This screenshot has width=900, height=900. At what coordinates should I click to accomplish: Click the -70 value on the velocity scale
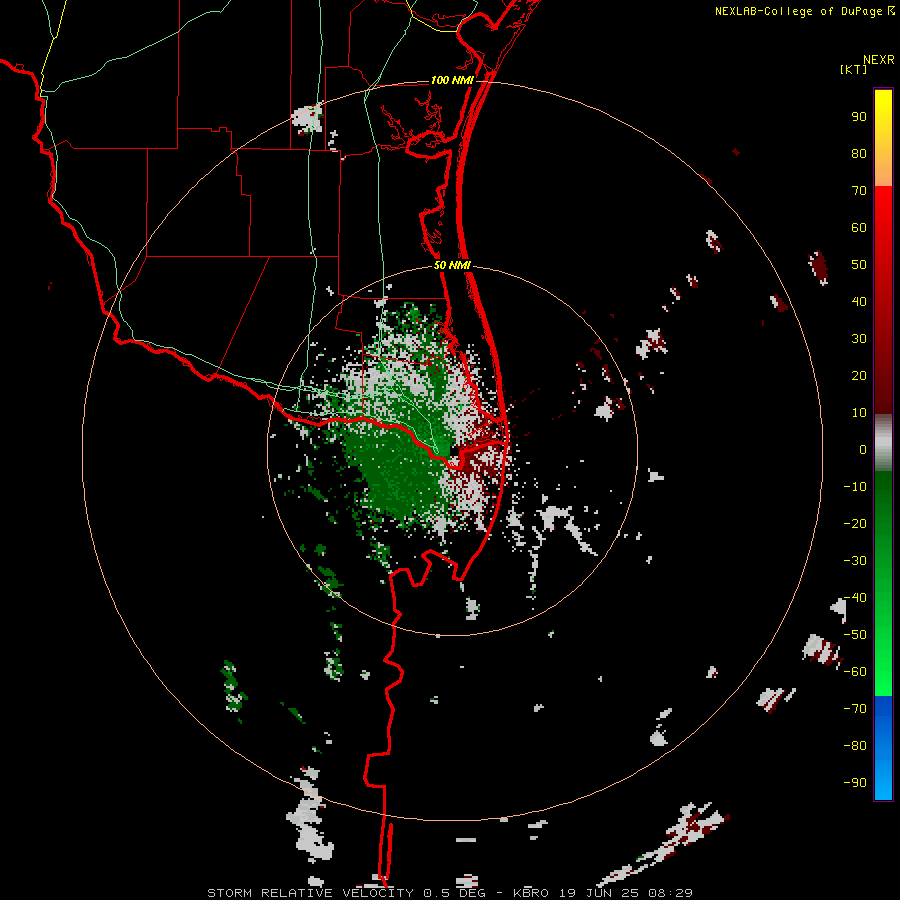click(855, 709)
